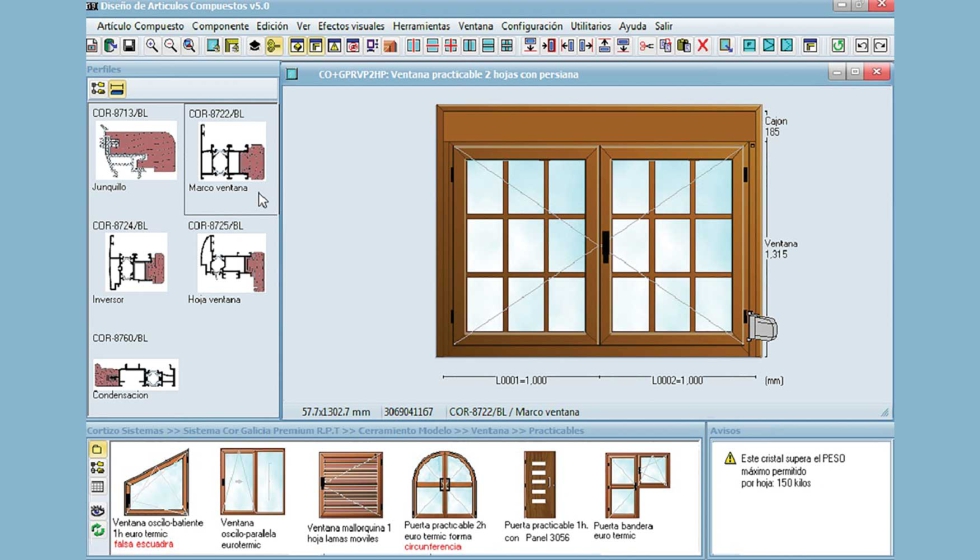Image resolution: width=980 pixels, height=560 pixels.
Task: Click the paste clipboard toolbar icon
Action: tap(684, 46)
